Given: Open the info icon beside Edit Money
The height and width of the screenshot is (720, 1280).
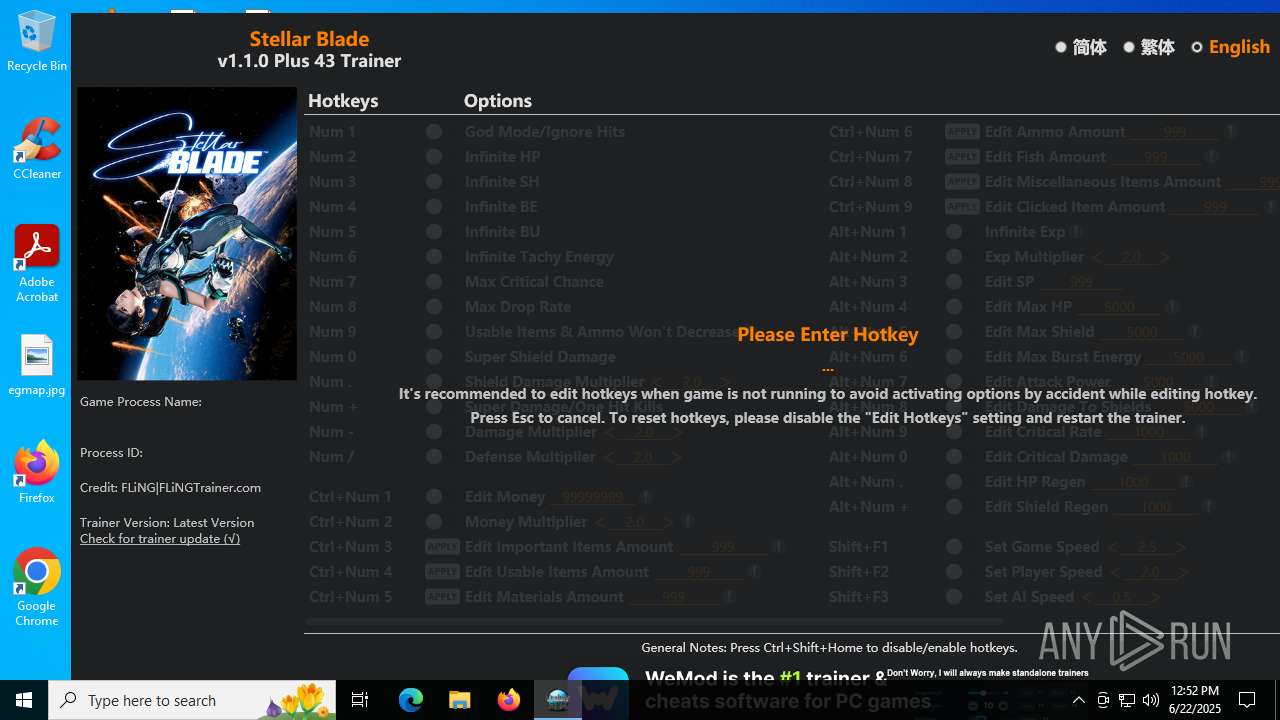Looking at the screenshot, I should click(646, 497).
